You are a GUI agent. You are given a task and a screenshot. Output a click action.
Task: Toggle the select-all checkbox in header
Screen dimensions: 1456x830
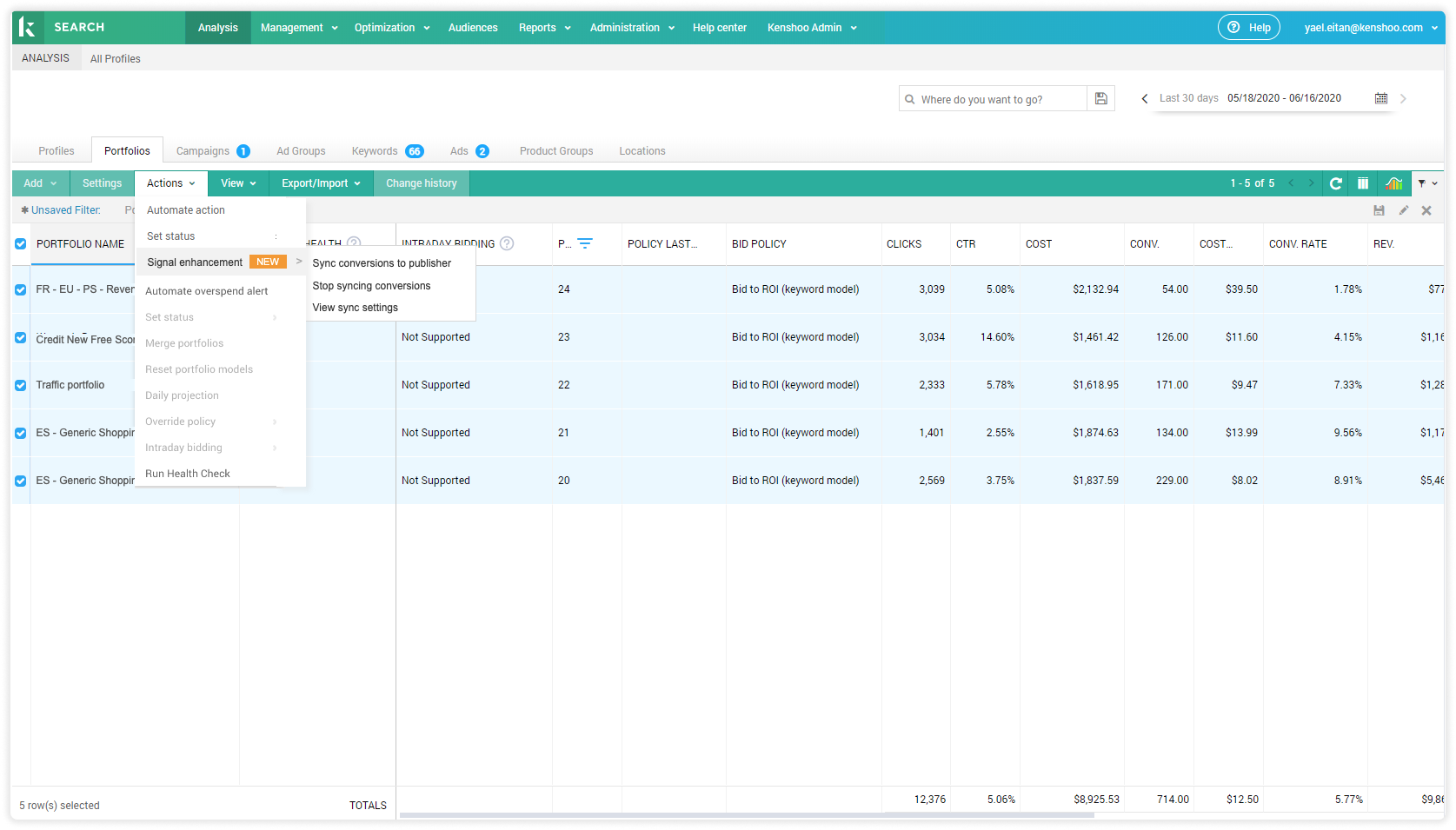(21, 244)
